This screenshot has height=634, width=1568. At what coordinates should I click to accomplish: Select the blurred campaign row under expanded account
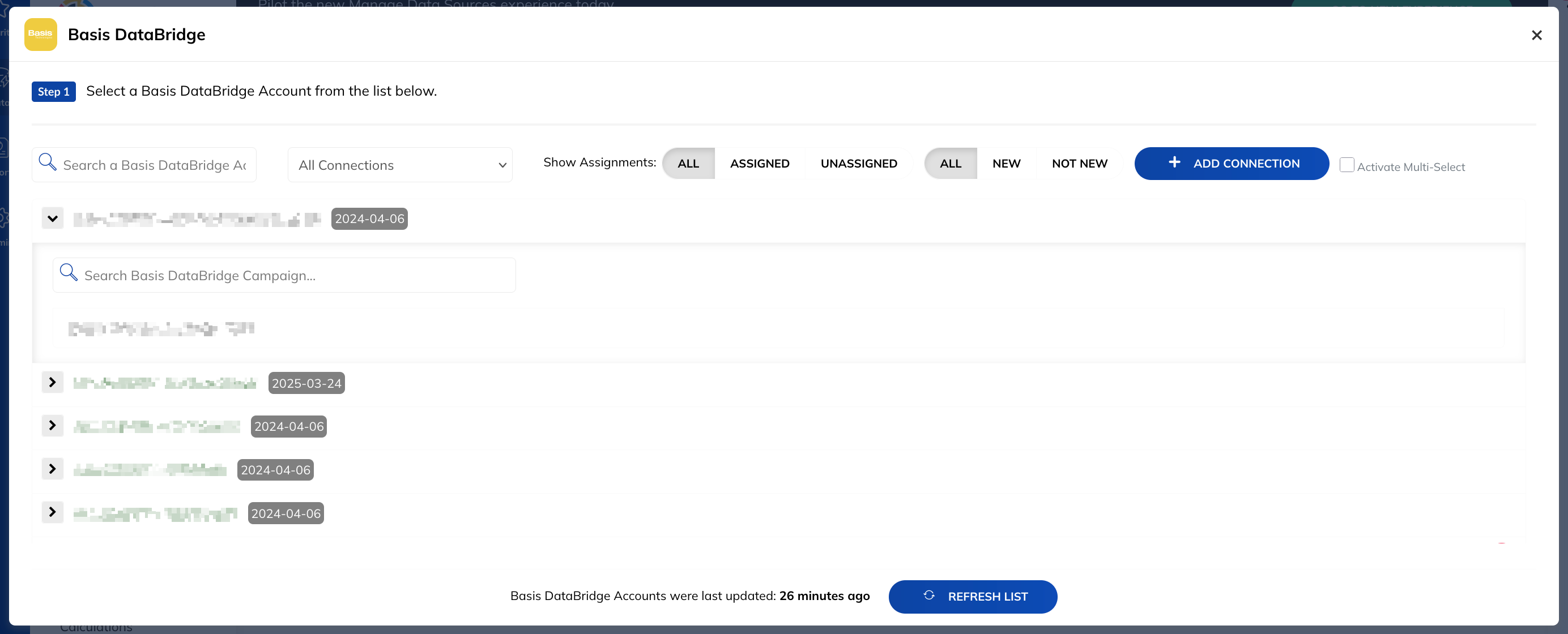tap(778, 328)
